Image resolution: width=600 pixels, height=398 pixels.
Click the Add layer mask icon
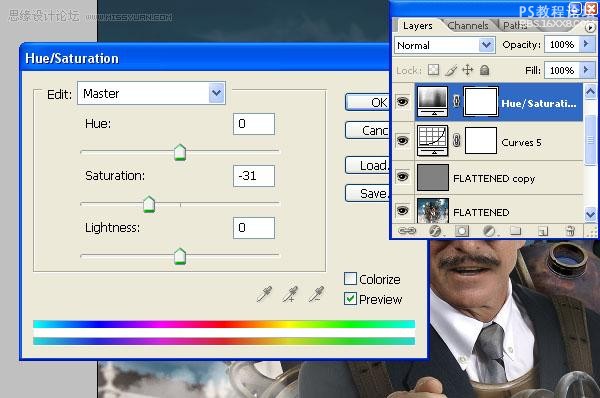(x=462, y=231)
